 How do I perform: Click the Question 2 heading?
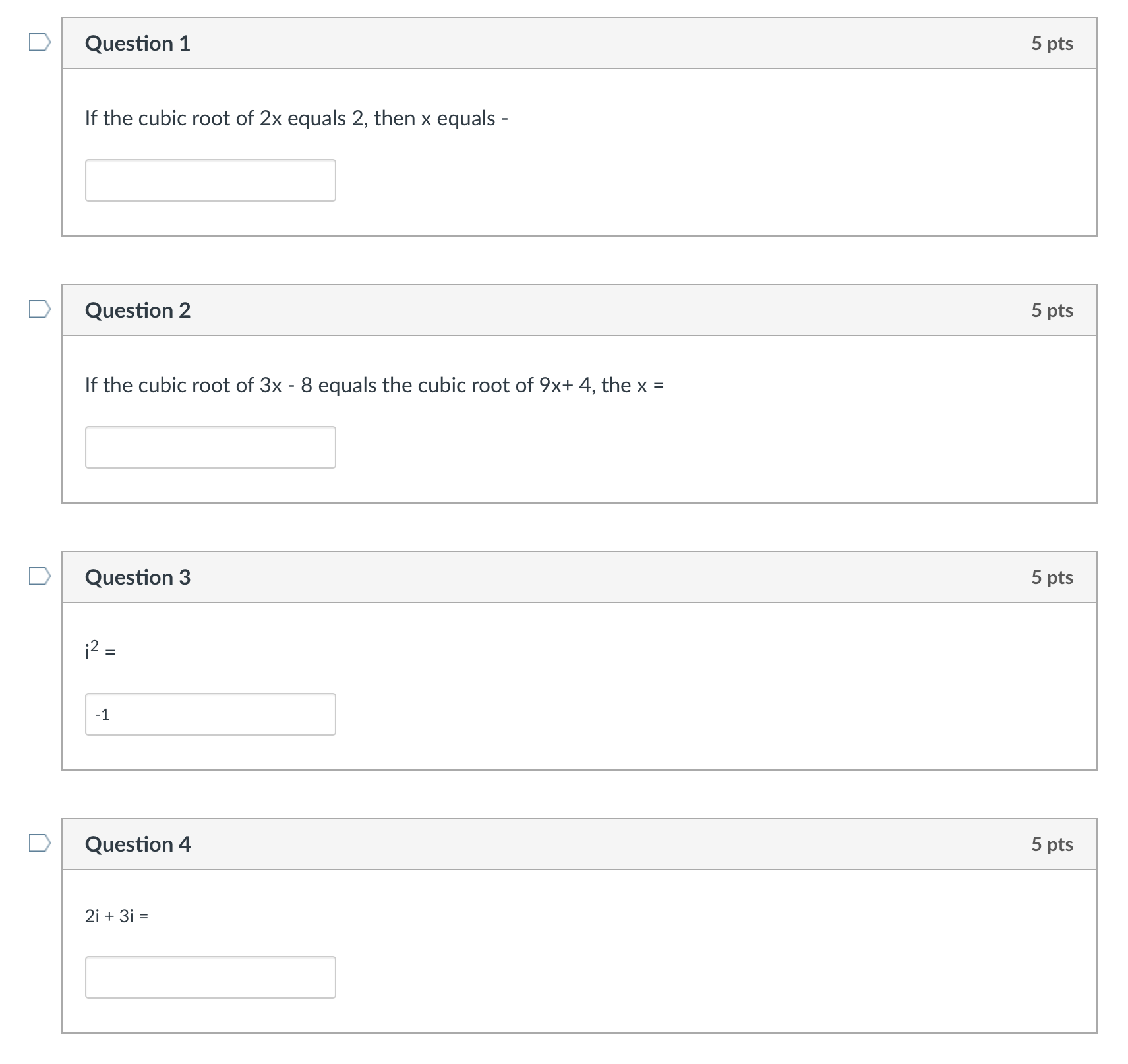[138, 310]
